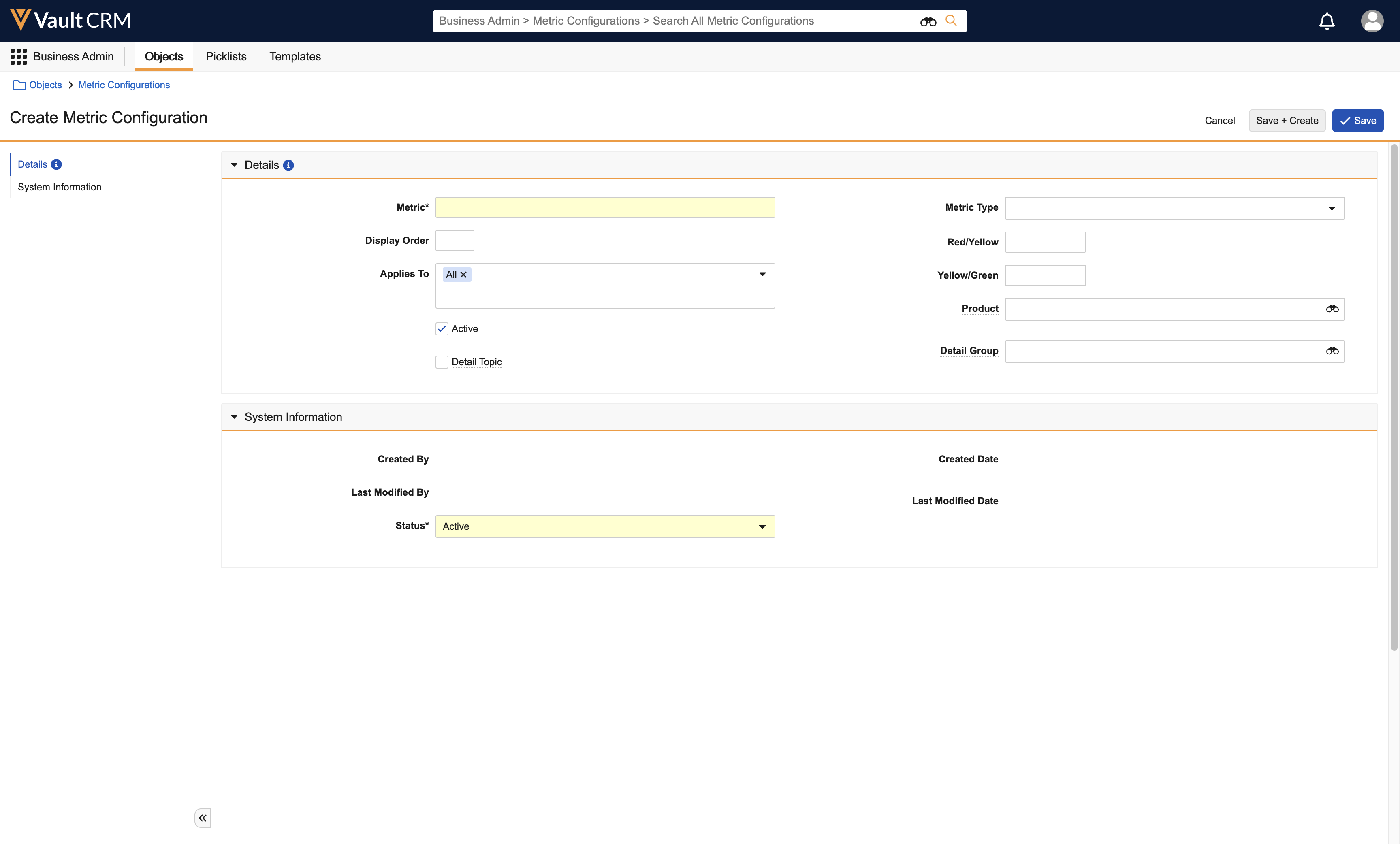Click Details section heading info icon
This screenshot has width=1400, height=844.
point(288,165)
